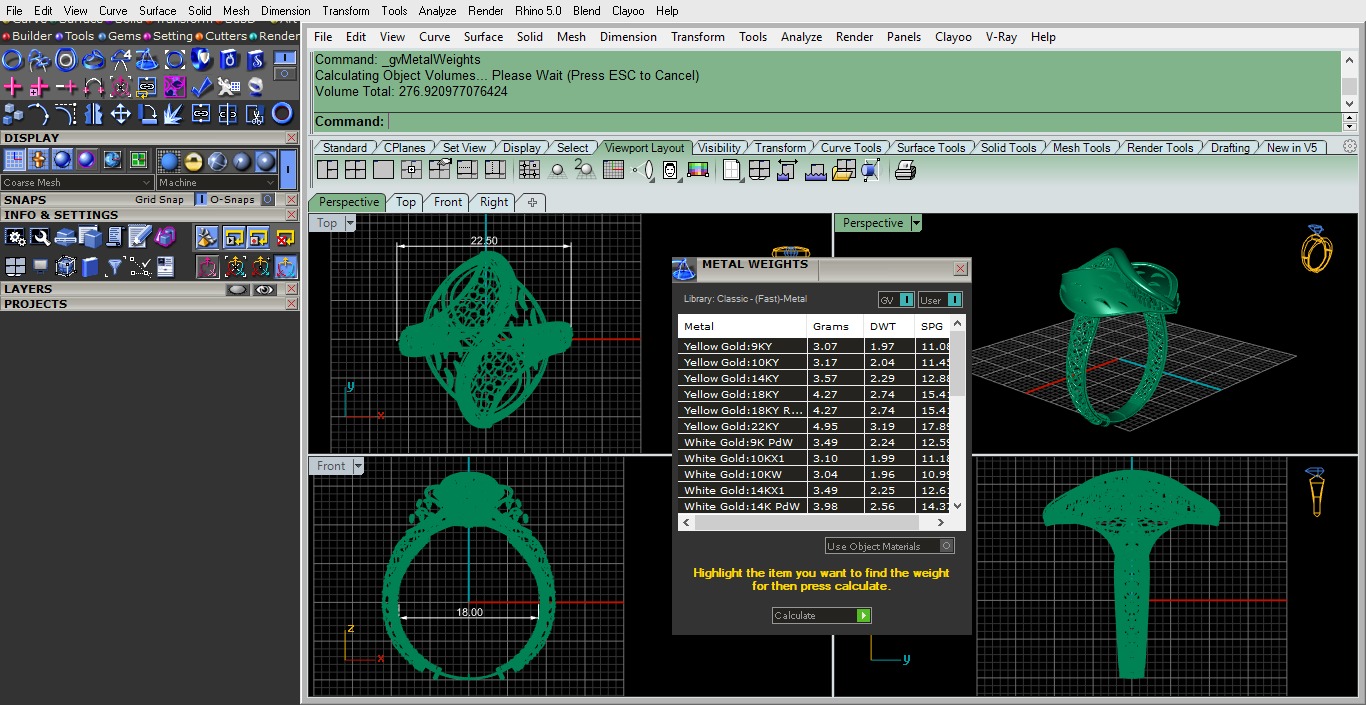Viewport: 1366px width, 705px height.
Task: Click the Calculate button
Action: 822,615
